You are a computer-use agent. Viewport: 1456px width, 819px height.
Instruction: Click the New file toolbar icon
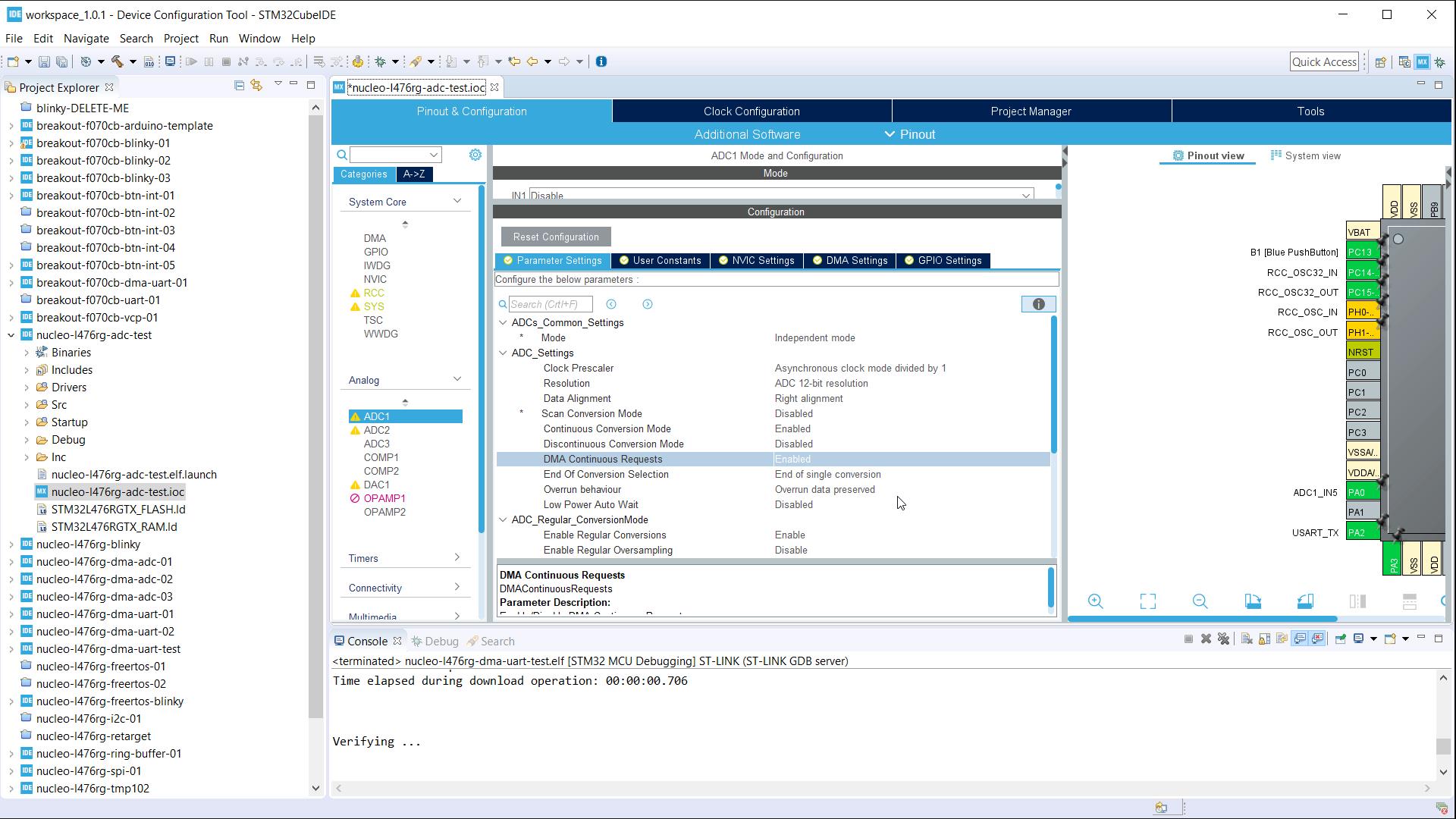(13, 61)
